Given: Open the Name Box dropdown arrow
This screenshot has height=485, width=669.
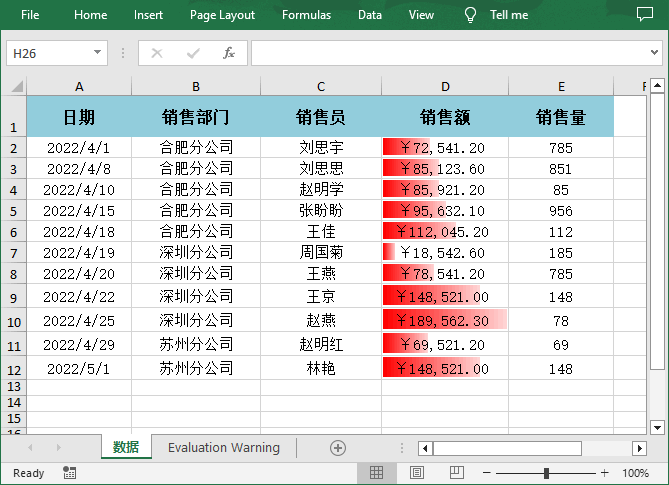Looking at the screenshot, I should click(x=98, y=53).
